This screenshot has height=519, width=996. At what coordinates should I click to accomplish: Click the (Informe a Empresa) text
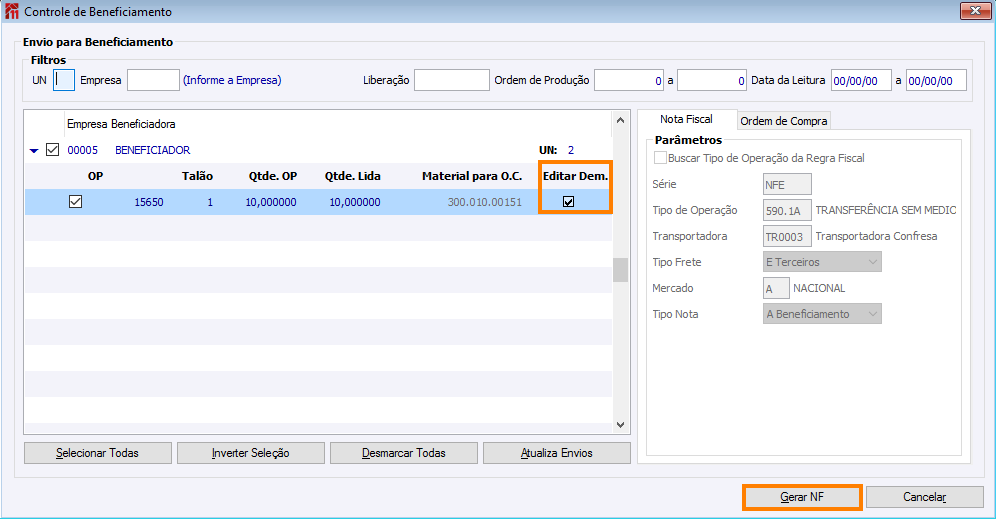tap(232, 80)
